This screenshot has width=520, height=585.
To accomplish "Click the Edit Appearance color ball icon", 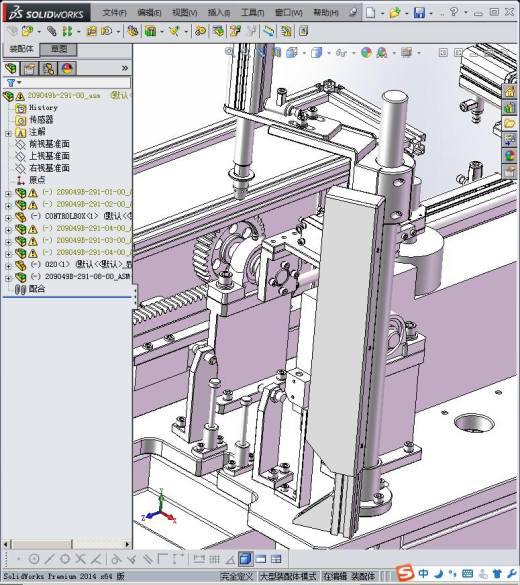I will click(366, 53).
